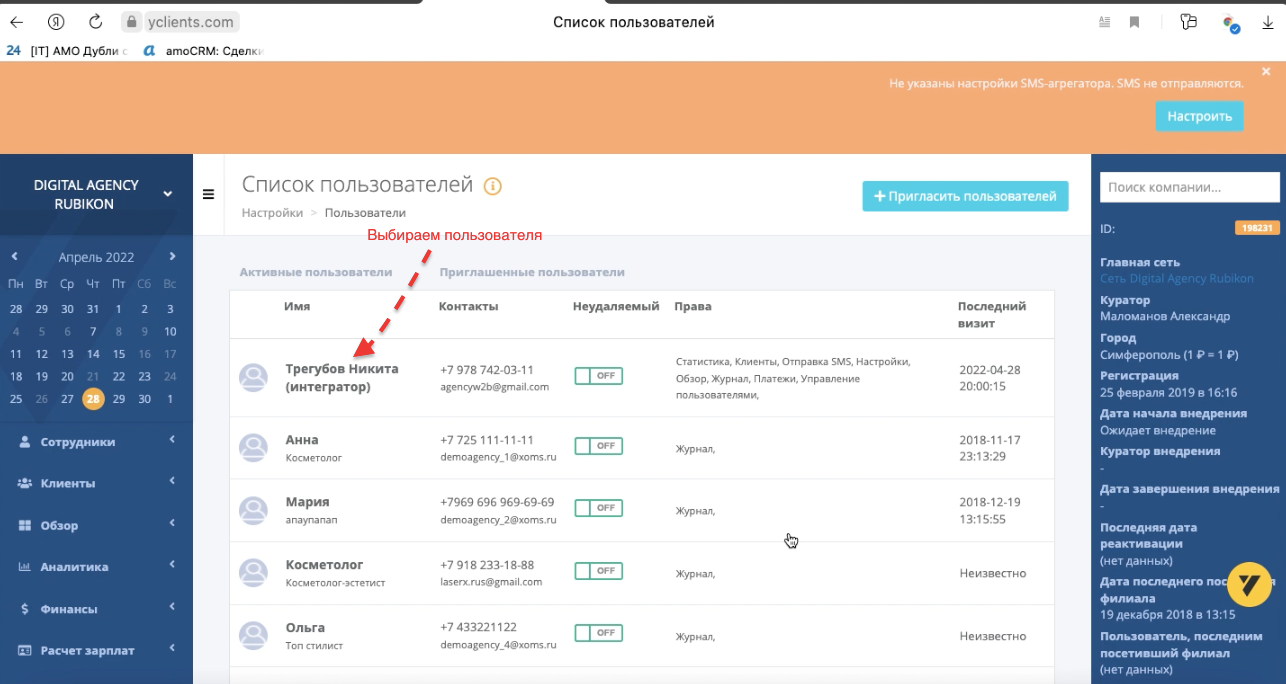Open Сеть Digital Agency Rubikon network link

coord(1177,279)
